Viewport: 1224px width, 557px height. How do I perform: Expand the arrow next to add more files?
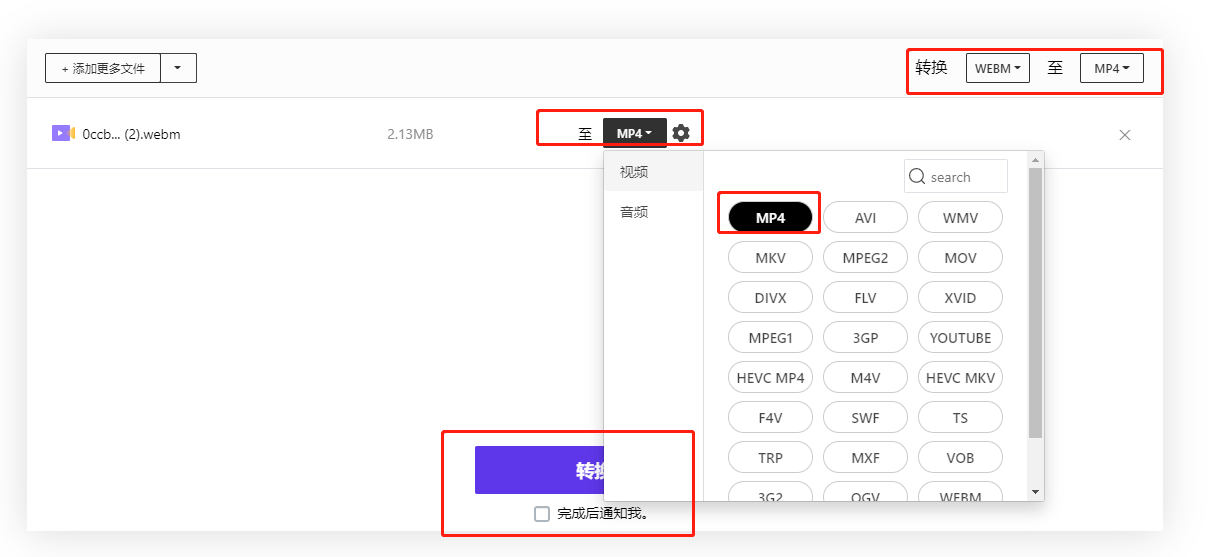[x=178, y=68]
